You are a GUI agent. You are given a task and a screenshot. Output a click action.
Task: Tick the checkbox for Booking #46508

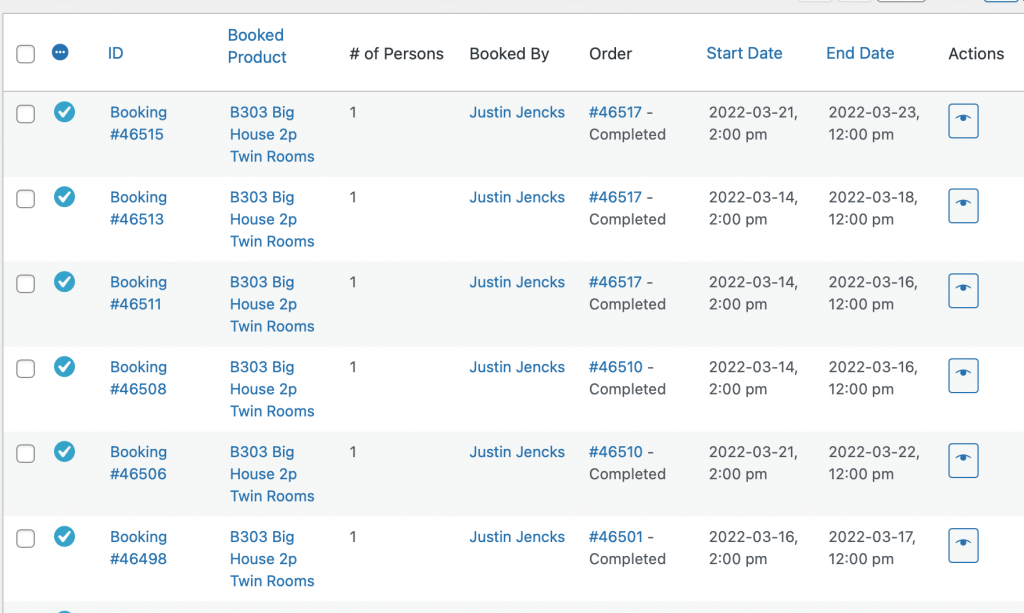coord(26,369)
